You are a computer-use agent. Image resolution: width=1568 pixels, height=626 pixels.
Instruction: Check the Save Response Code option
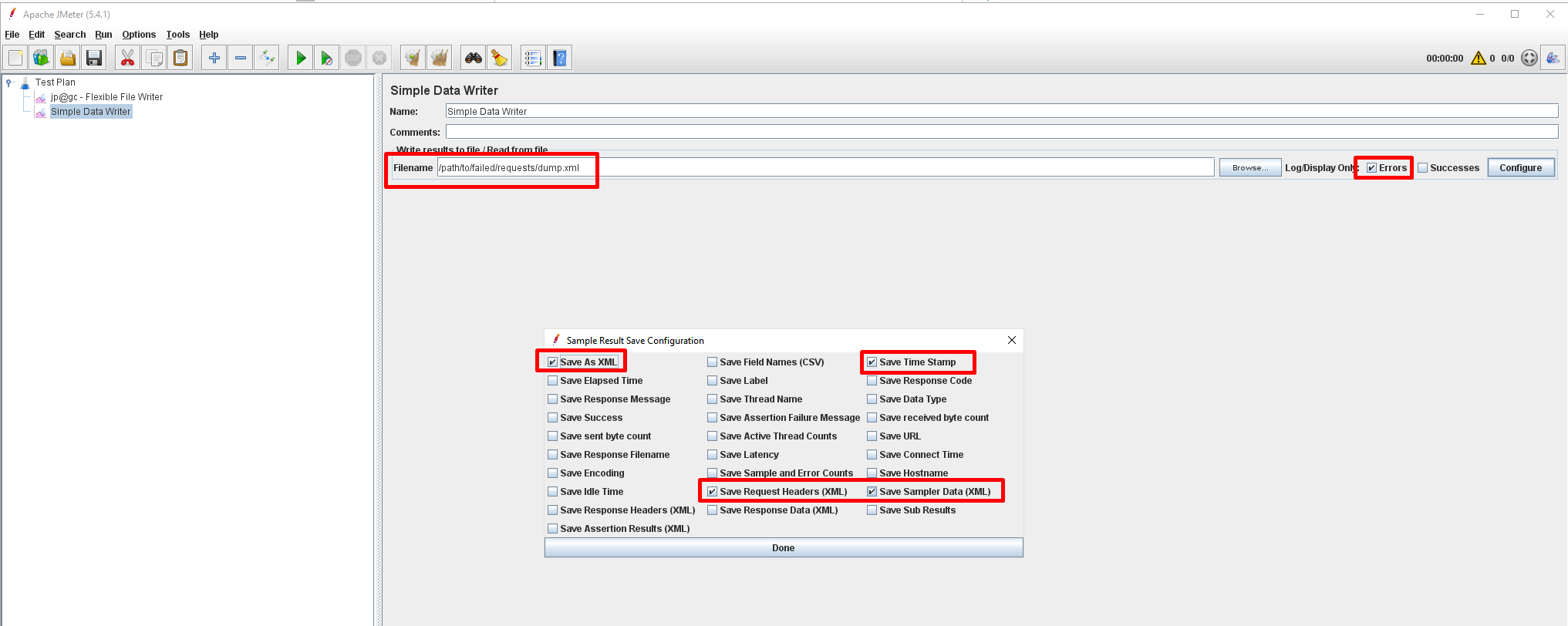click(872, 381)
